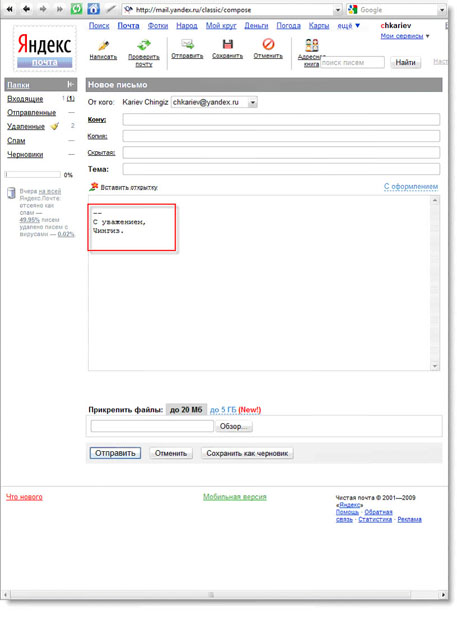This screenshot has width=457, height=620.
Task: Click the Отменить red cancel icon
Action: coord(268,44)
